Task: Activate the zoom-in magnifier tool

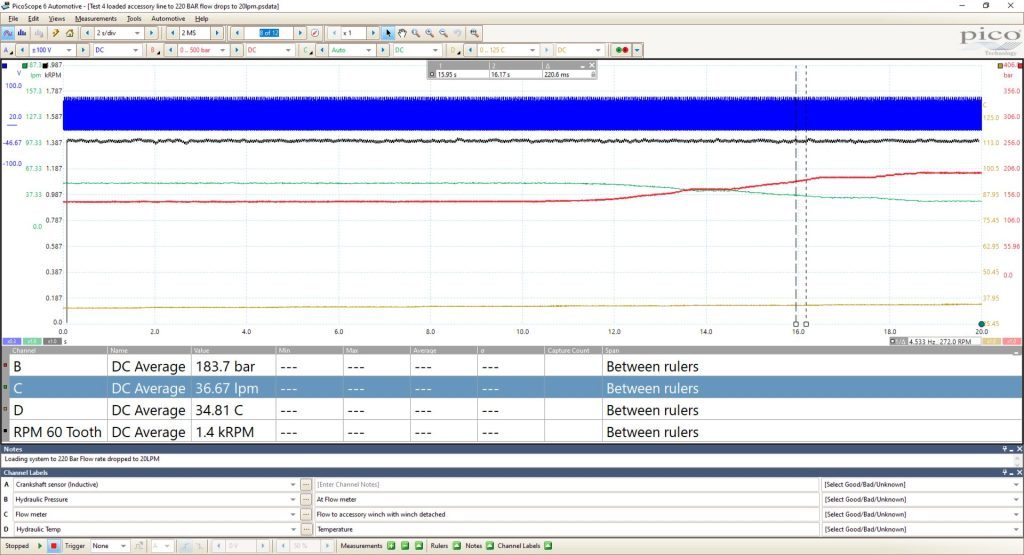Action: tap(430, 33)
